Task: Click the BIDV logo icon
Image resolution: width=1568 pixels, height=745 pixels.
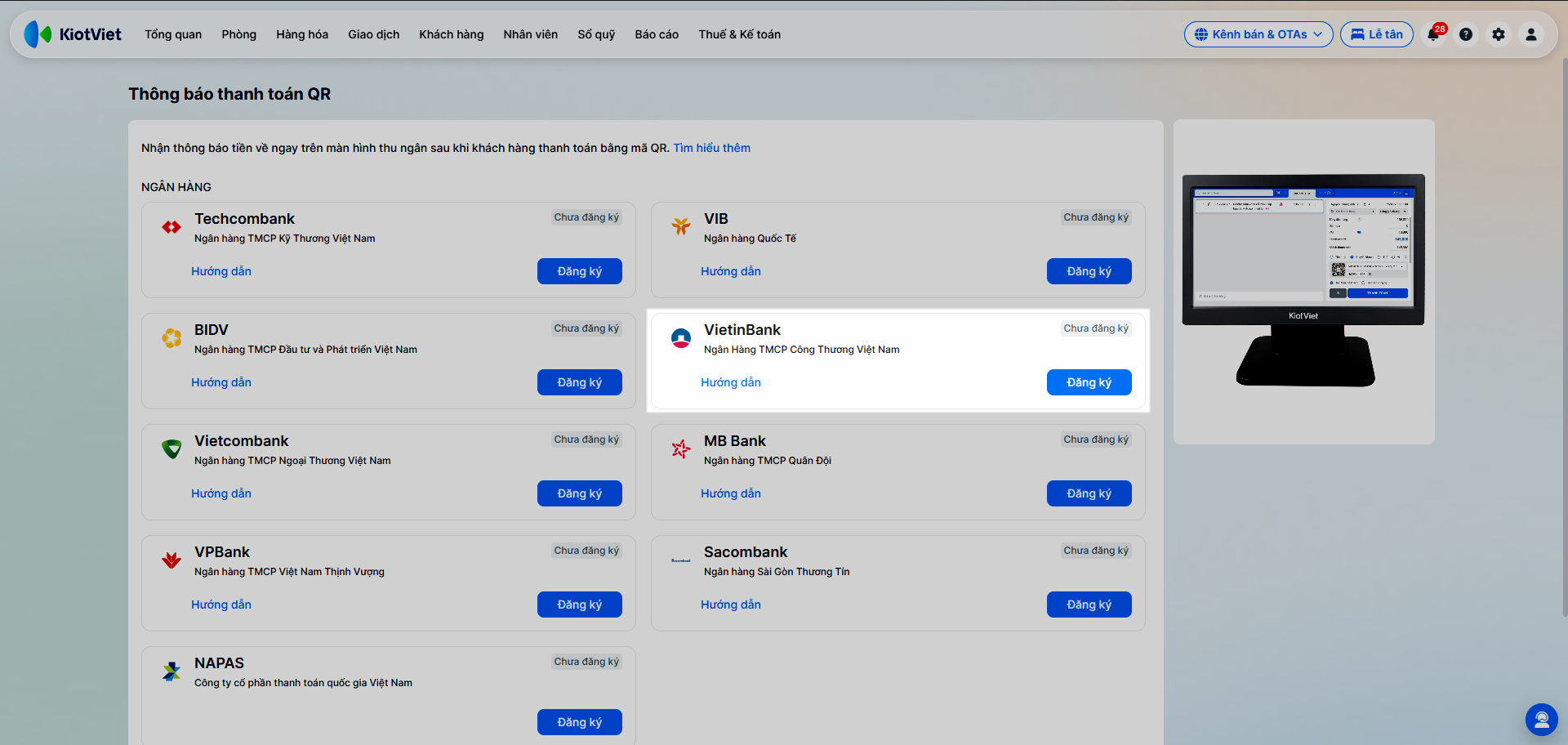Action: click(x=171, y=337)
